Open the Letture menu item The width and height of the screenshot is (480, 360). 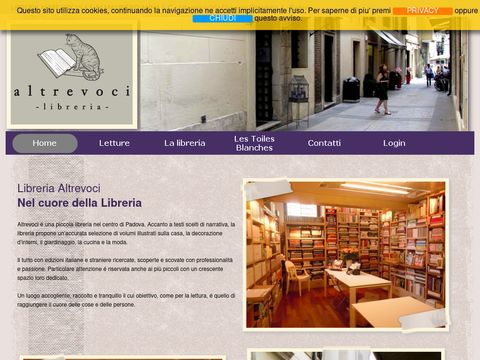pos(114,143)
